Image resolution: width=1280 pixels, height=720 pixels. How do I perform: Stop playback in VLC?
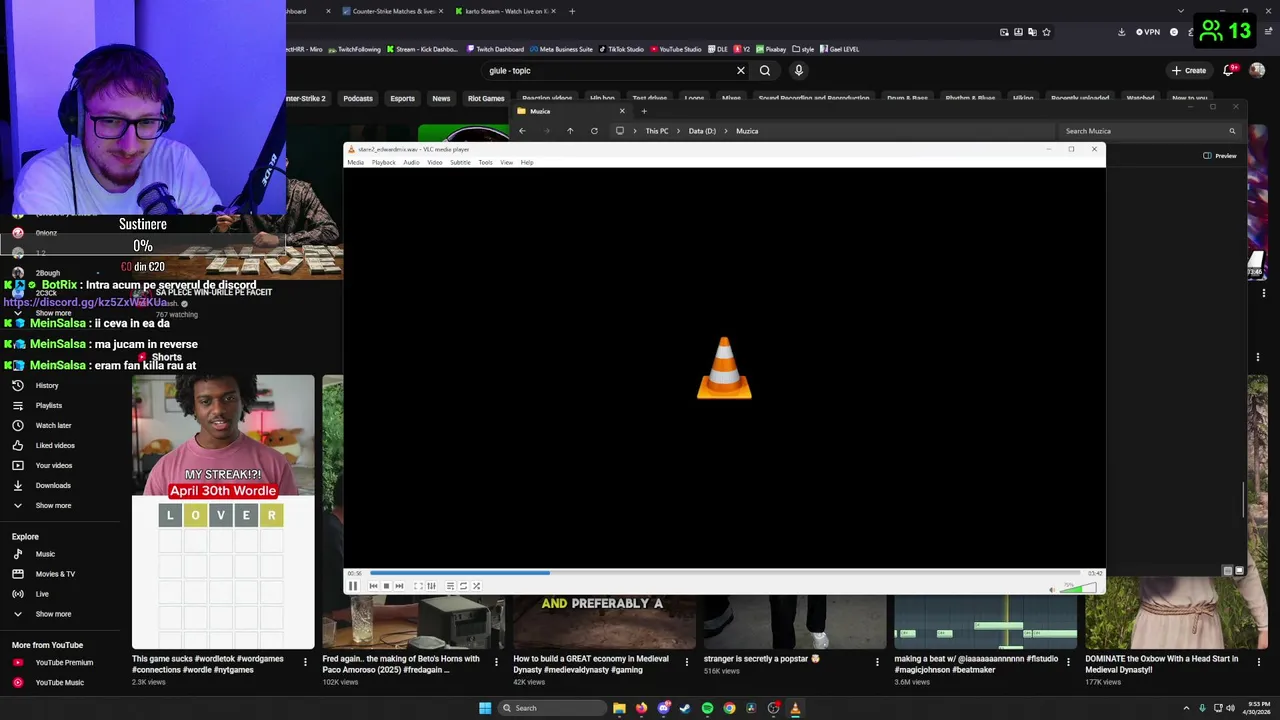click(386, 586)
